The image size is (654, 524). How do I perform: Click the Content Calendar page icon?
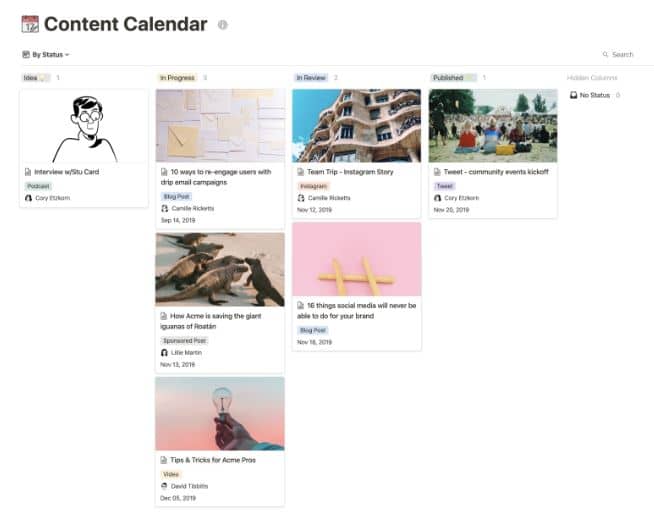30,24
